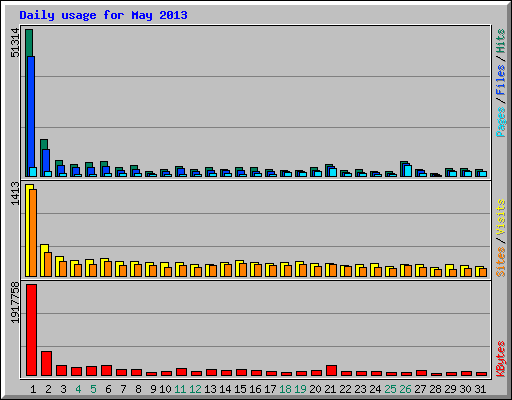This screenshot has width=512, height=400.
Task: Click green weekend day 11 label
Action: pos(180,389)
